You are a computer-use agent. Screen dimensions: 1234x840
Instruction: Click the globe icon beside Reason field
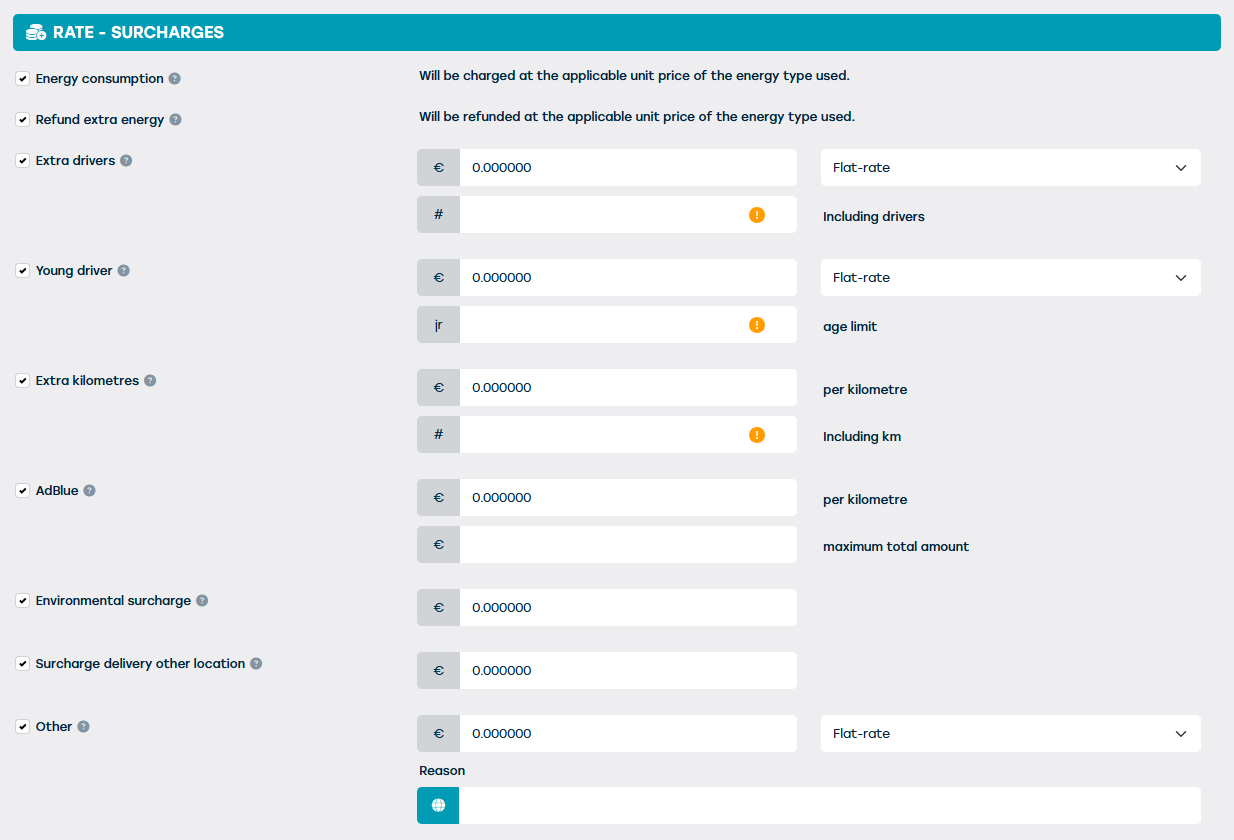(x=438, y=805)
